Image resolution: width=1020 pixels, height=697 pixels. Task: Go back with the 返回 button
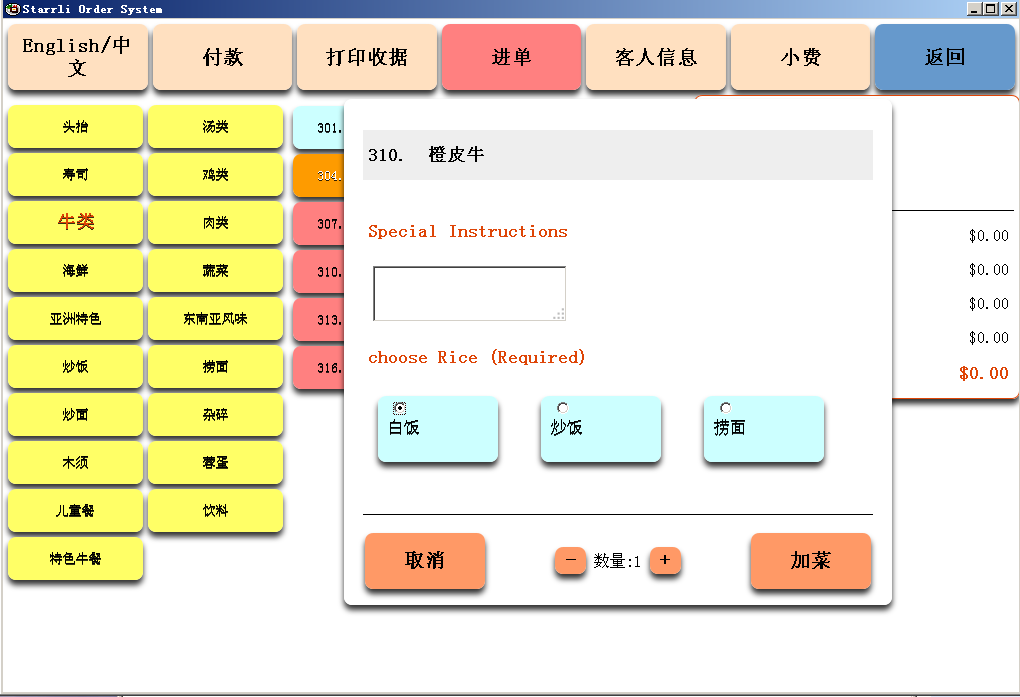(945, 57)
